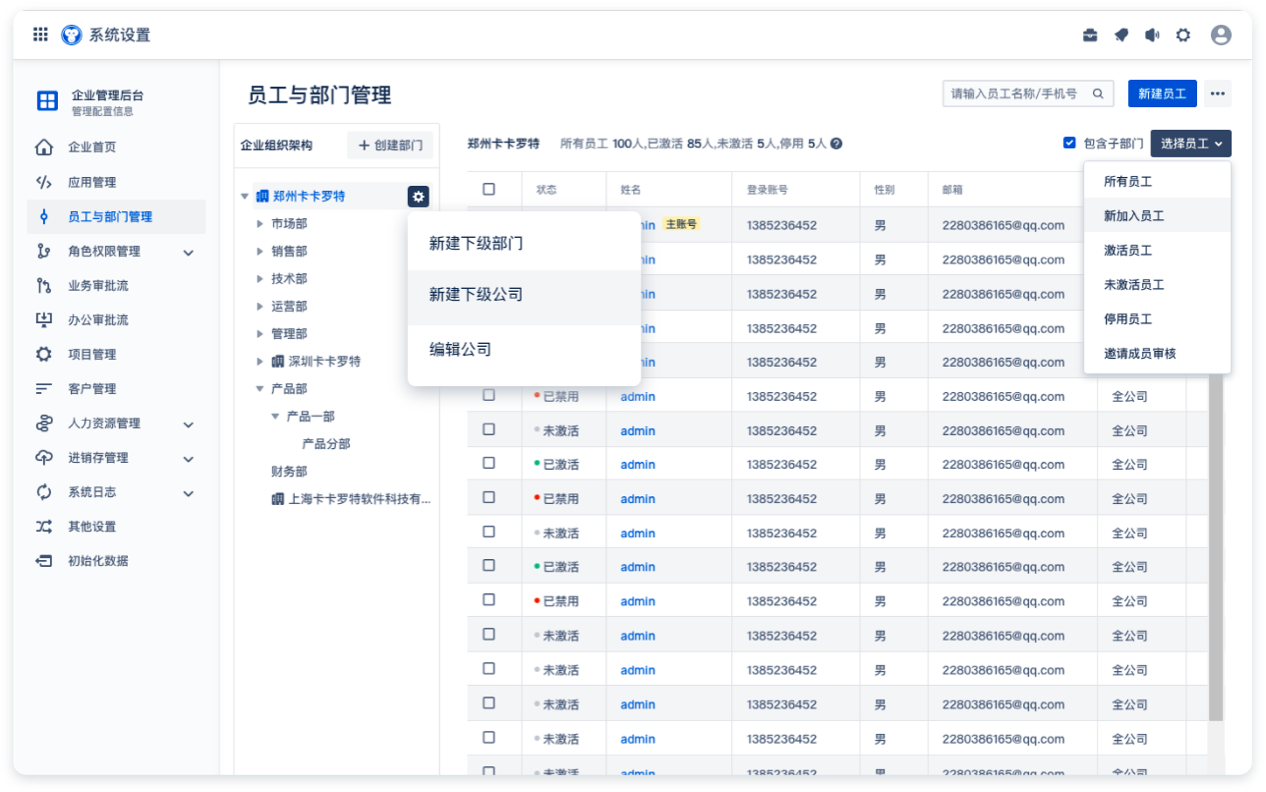Click the search magnifier icon

(1097, 94)
